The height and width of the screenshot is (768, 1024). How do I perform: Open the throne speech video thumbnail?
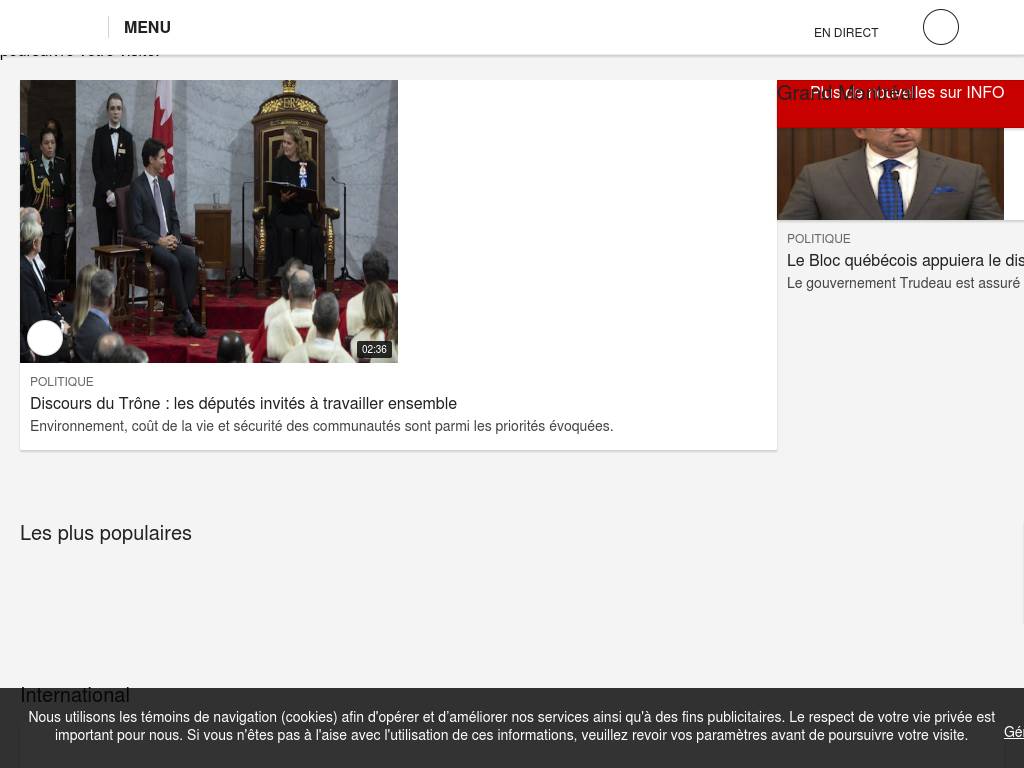tap(209, 220)
